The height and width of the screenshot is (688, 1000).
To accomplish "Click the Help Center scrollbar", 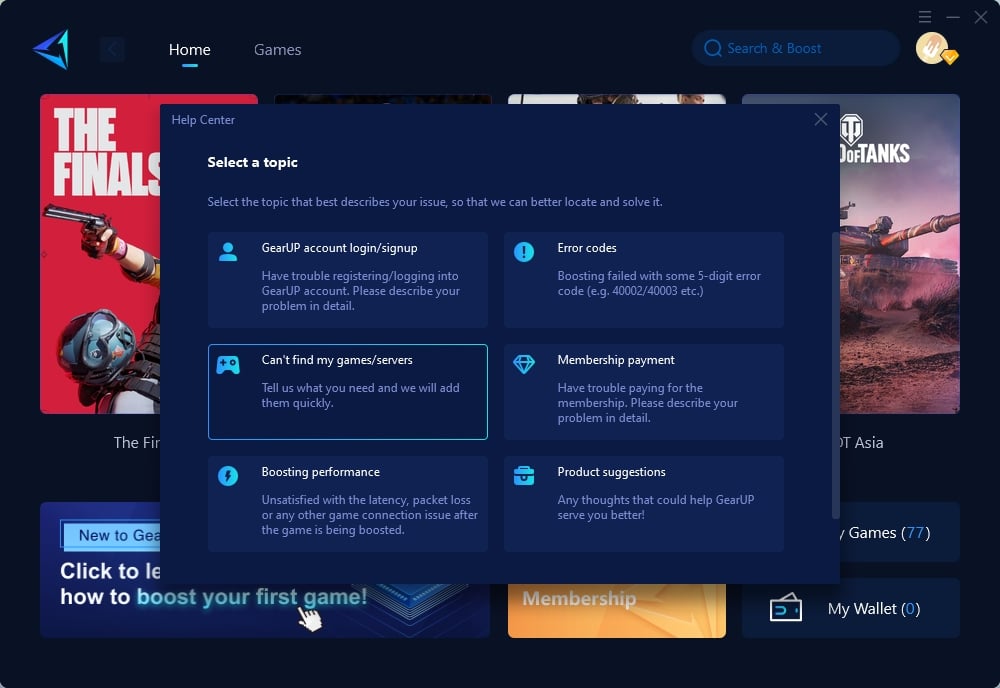I will (835, 376).
